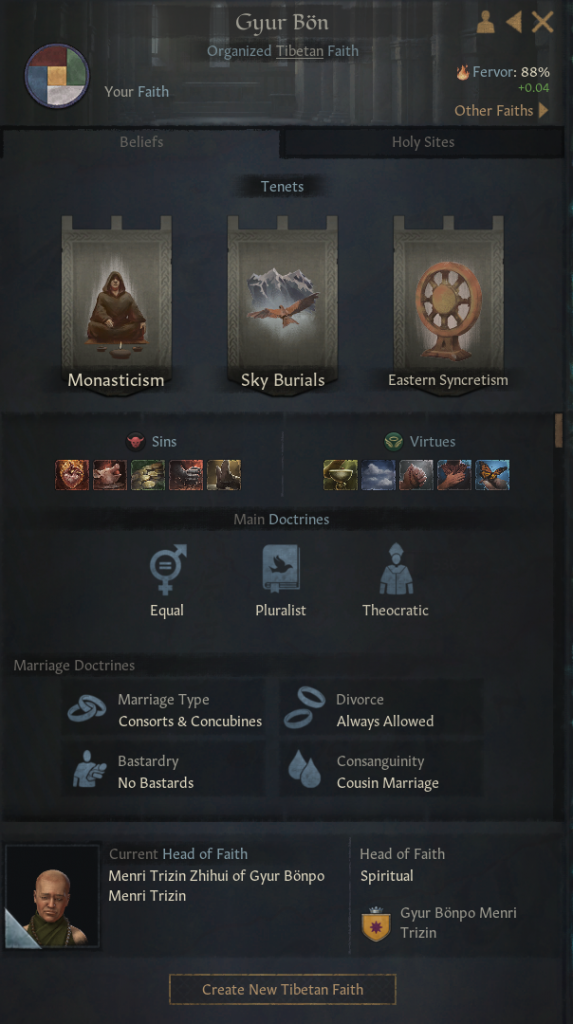Click the Equal gender doctrine icon
The image size is (573, 1024).
(x=167, y=569)
